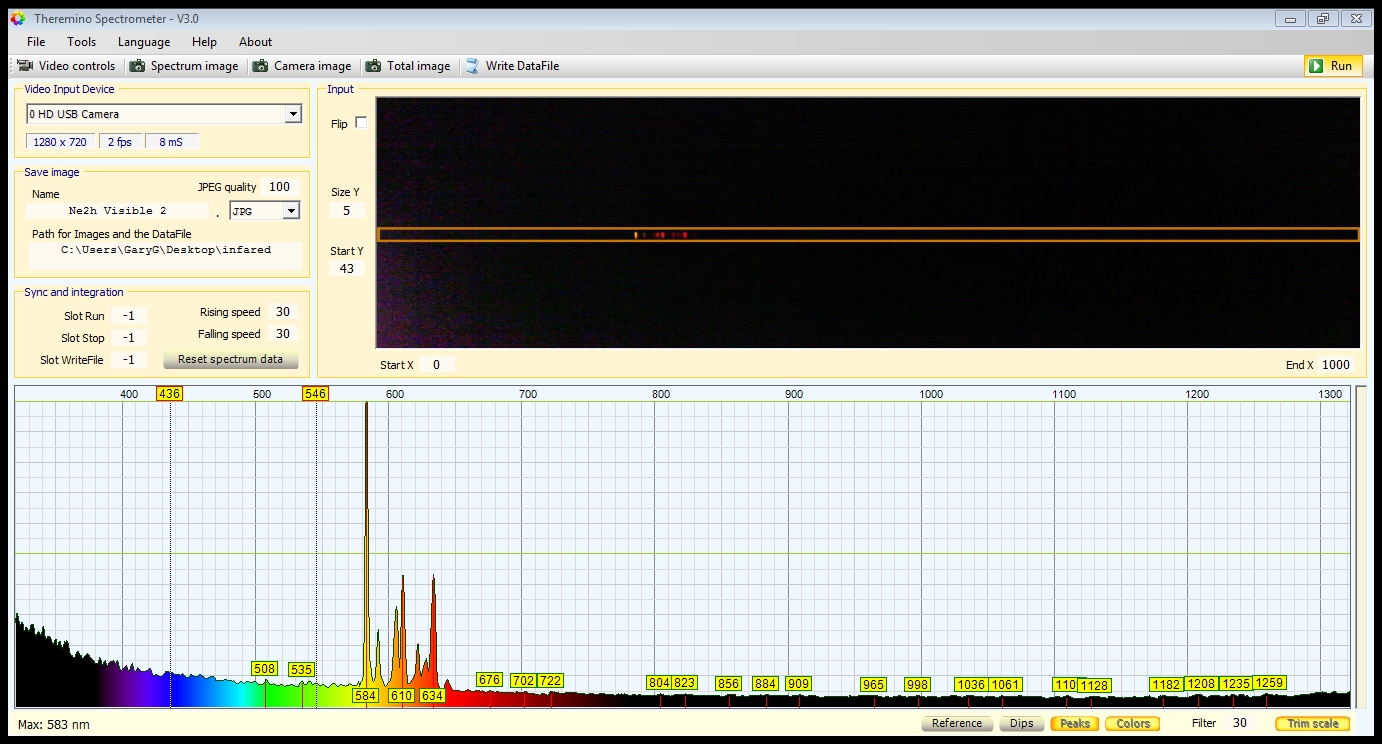This screenshot has height=744, width=1382.
Task: Enable the Flip checkbox
Action: pos(361,123)
